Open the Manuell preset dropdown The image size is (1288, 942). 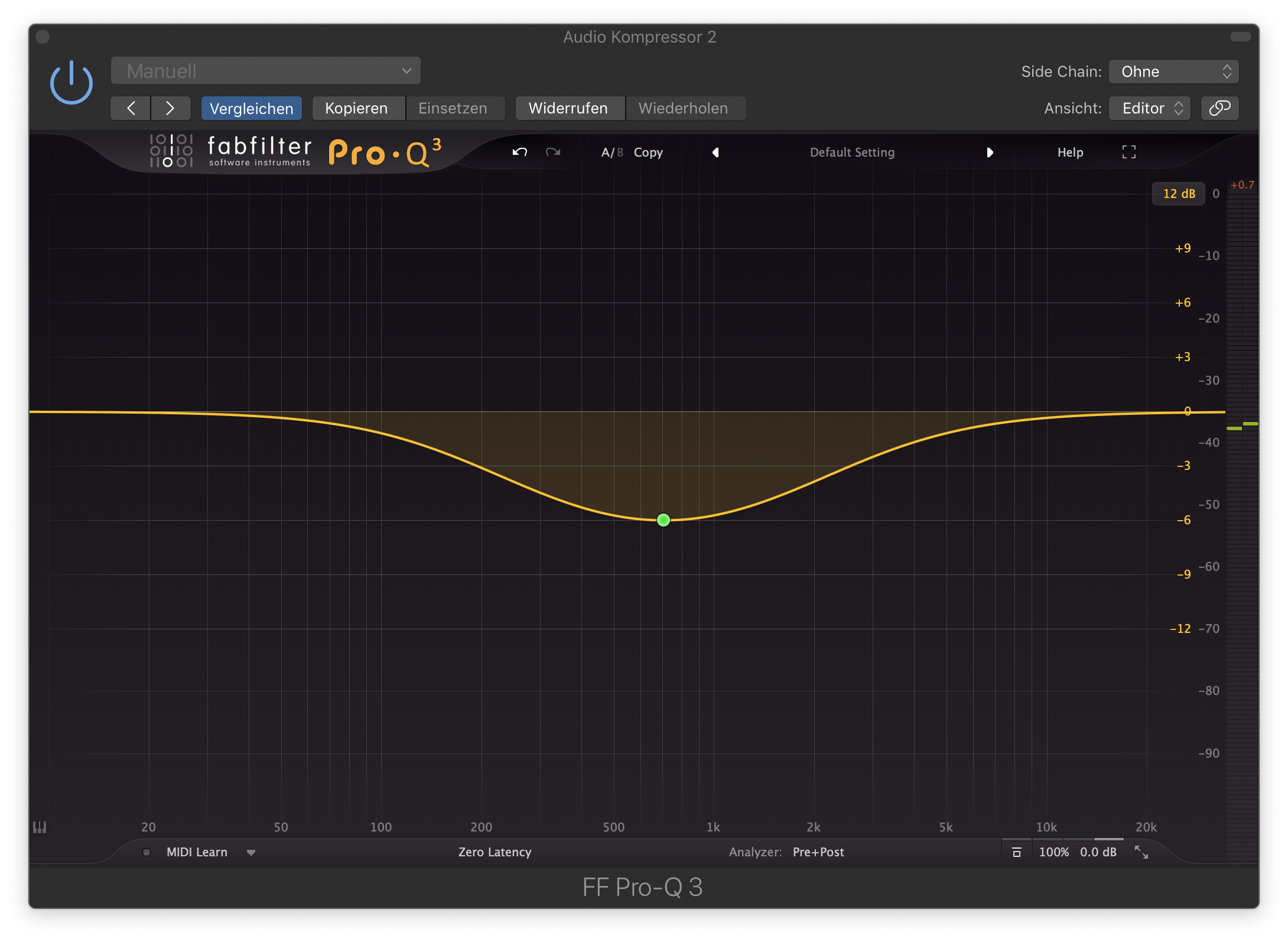click(x=265, y=71)
